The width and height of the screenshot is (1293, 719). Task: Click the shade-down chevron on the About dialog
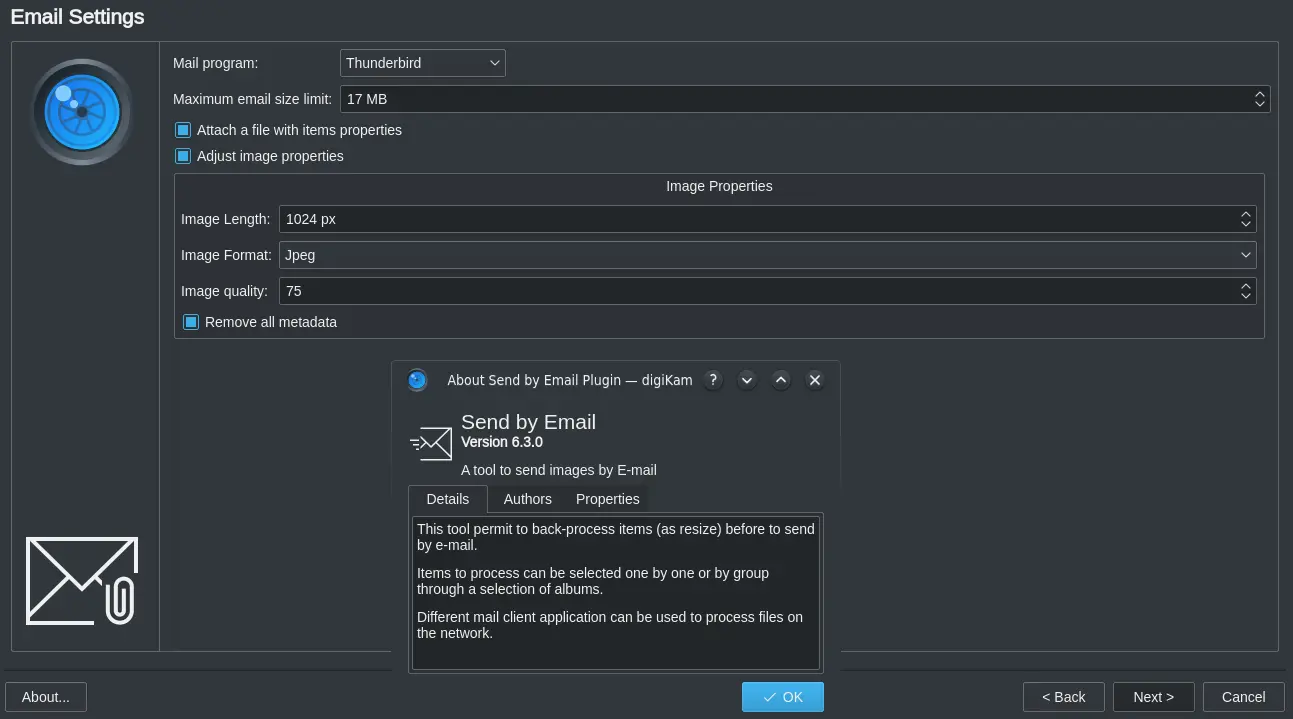pos(747,380)
